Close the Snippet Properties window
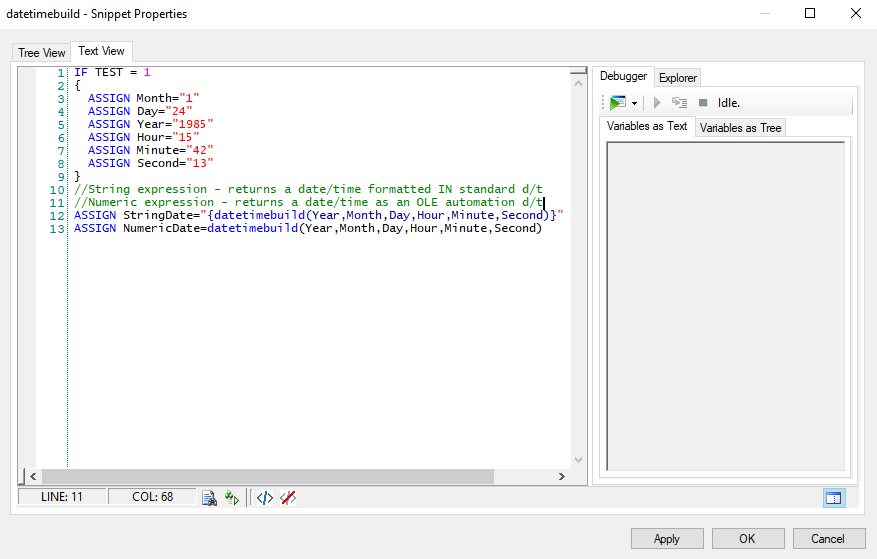This screenshot has width=877, height=559. point(856,13)
